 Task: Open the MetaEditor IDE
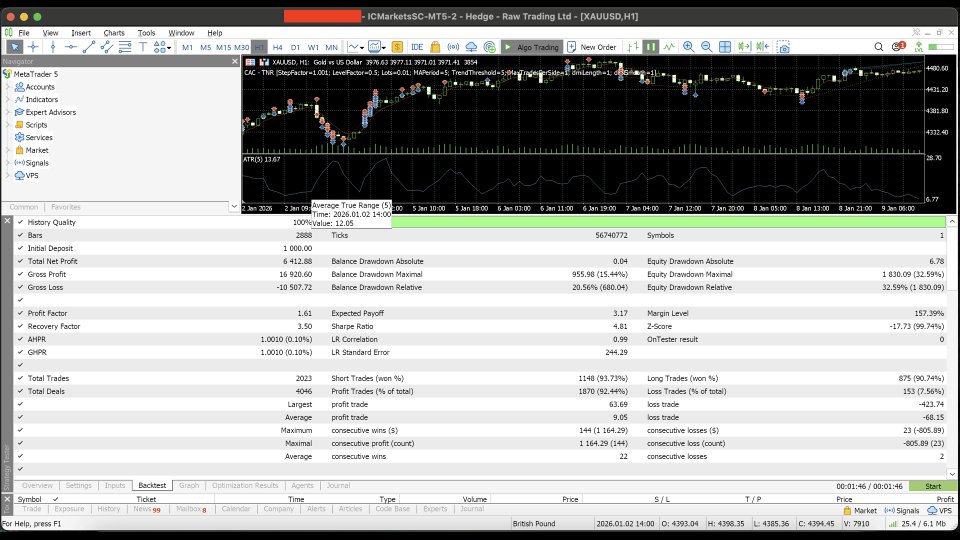(x=418, y=47)
